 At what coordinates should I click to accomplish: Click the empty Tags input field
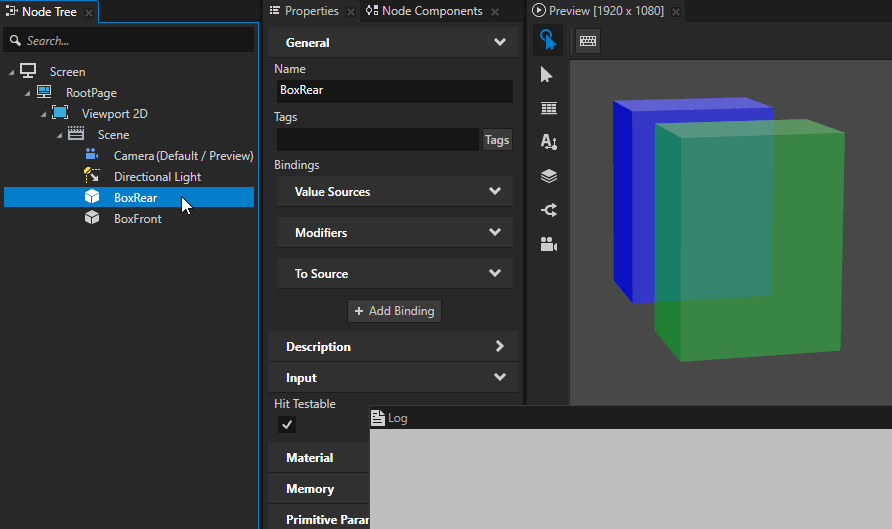(x=378, y=139)
